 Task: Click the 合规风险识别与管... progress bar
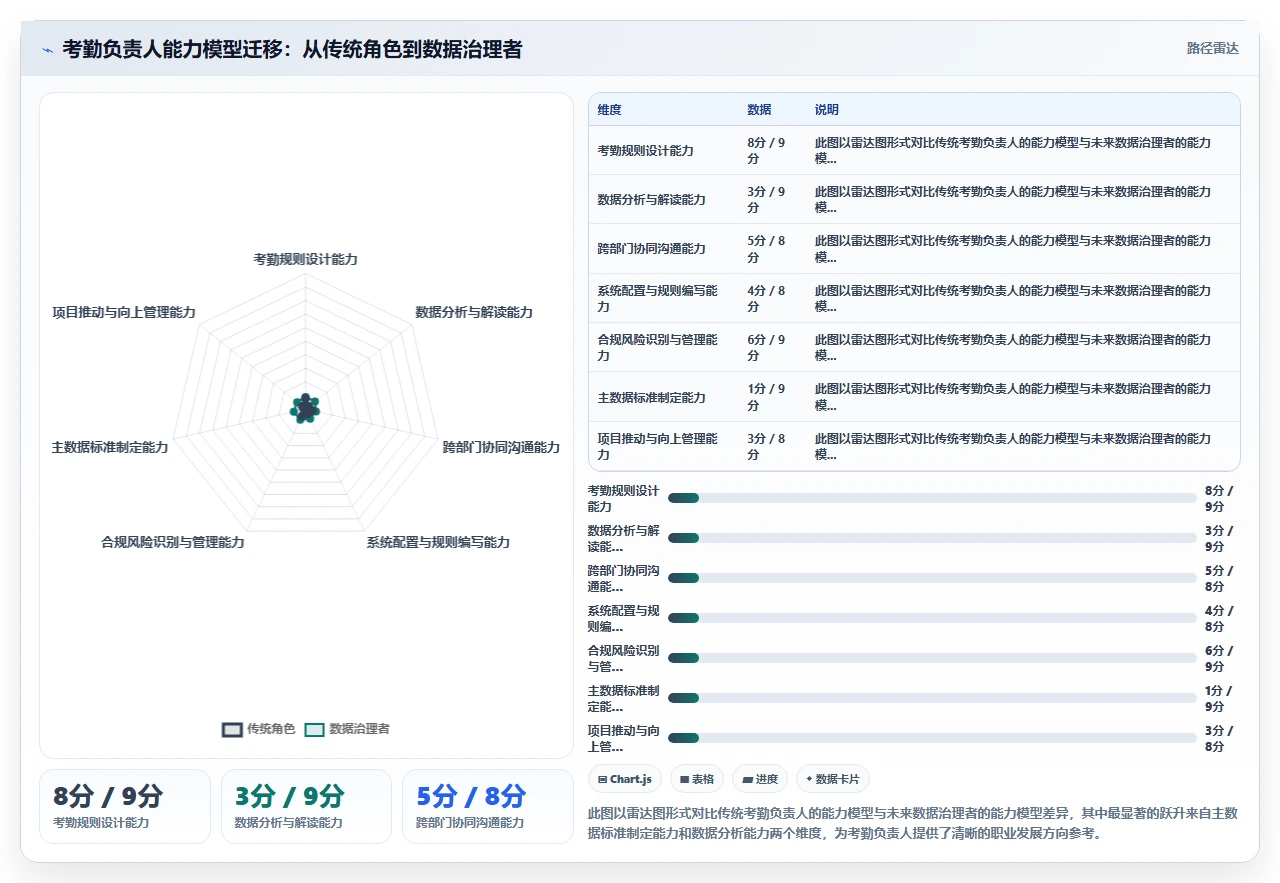[x=932, y=658]
